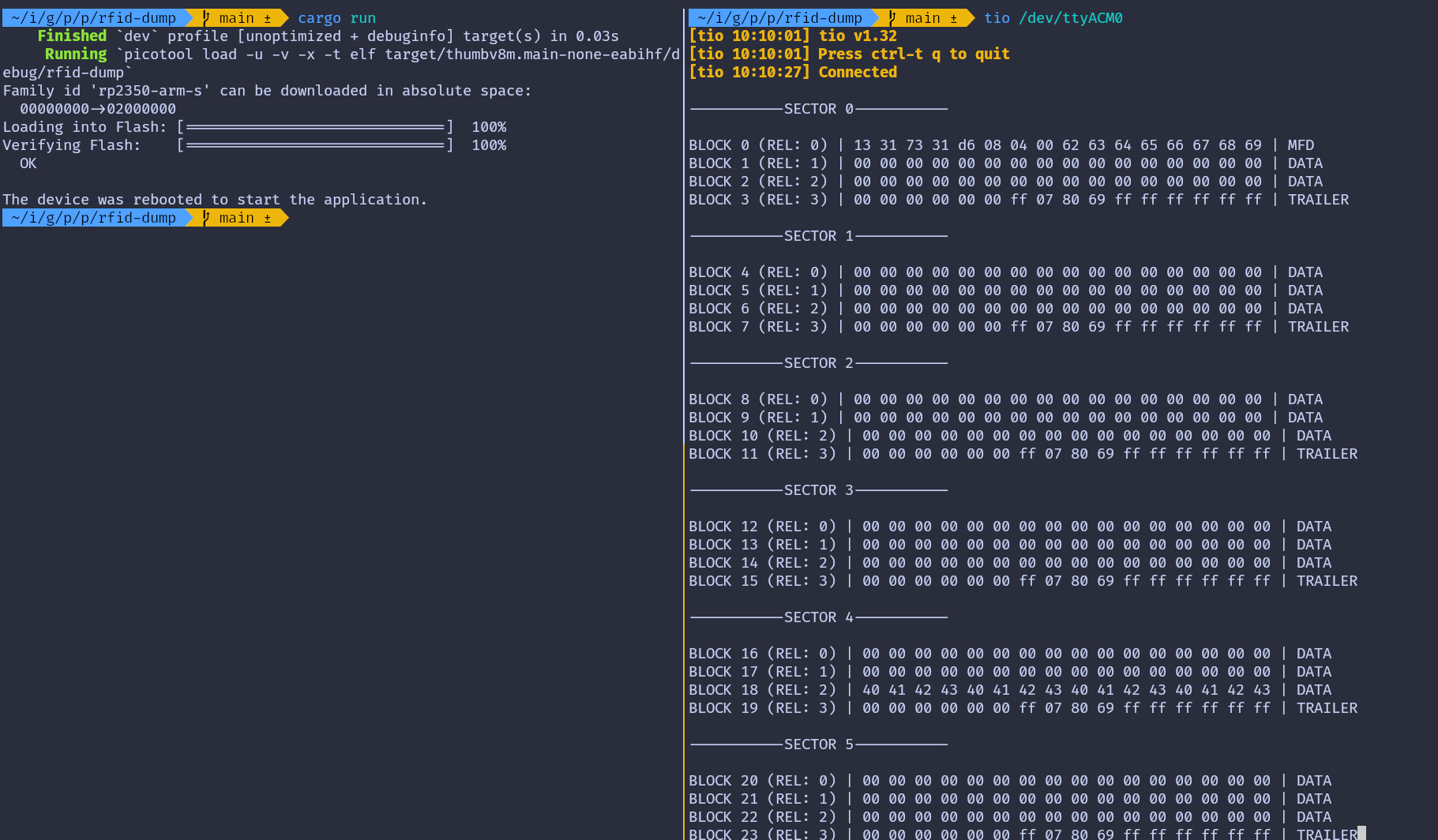Click the Verifying Flash progress bar
This screenshot has height=840, width=1438.
coord(315,144)
